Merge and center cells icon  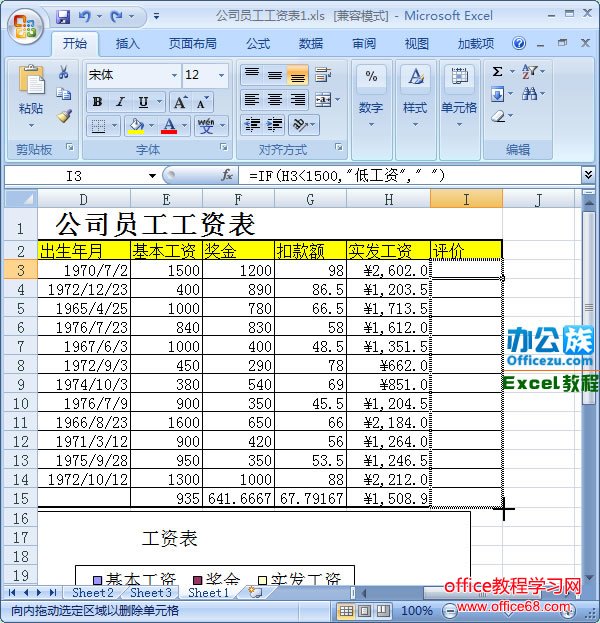pyautogui.click(x=323, y=100)
